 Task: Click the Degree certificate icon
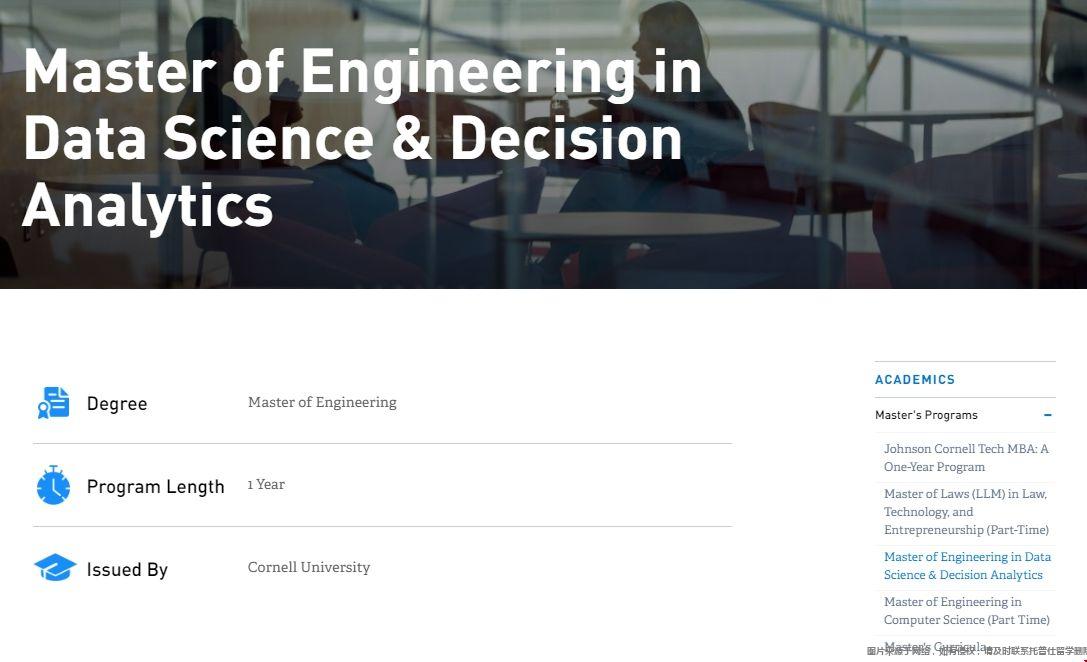[54, 403]
